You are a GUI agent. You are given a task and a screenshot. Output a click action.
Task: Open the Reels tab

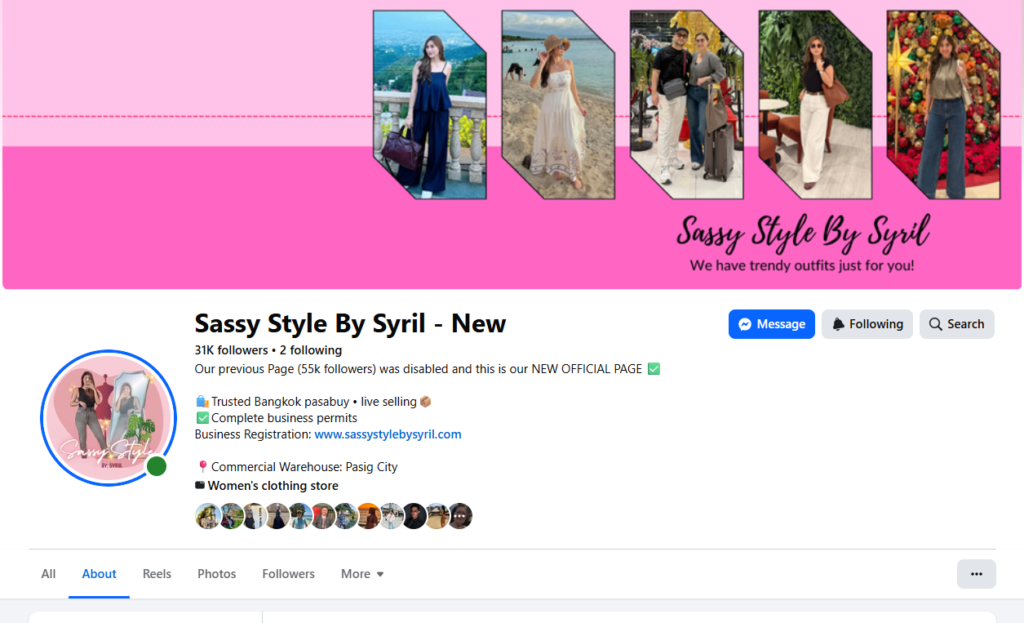click(x=157, y=574)
